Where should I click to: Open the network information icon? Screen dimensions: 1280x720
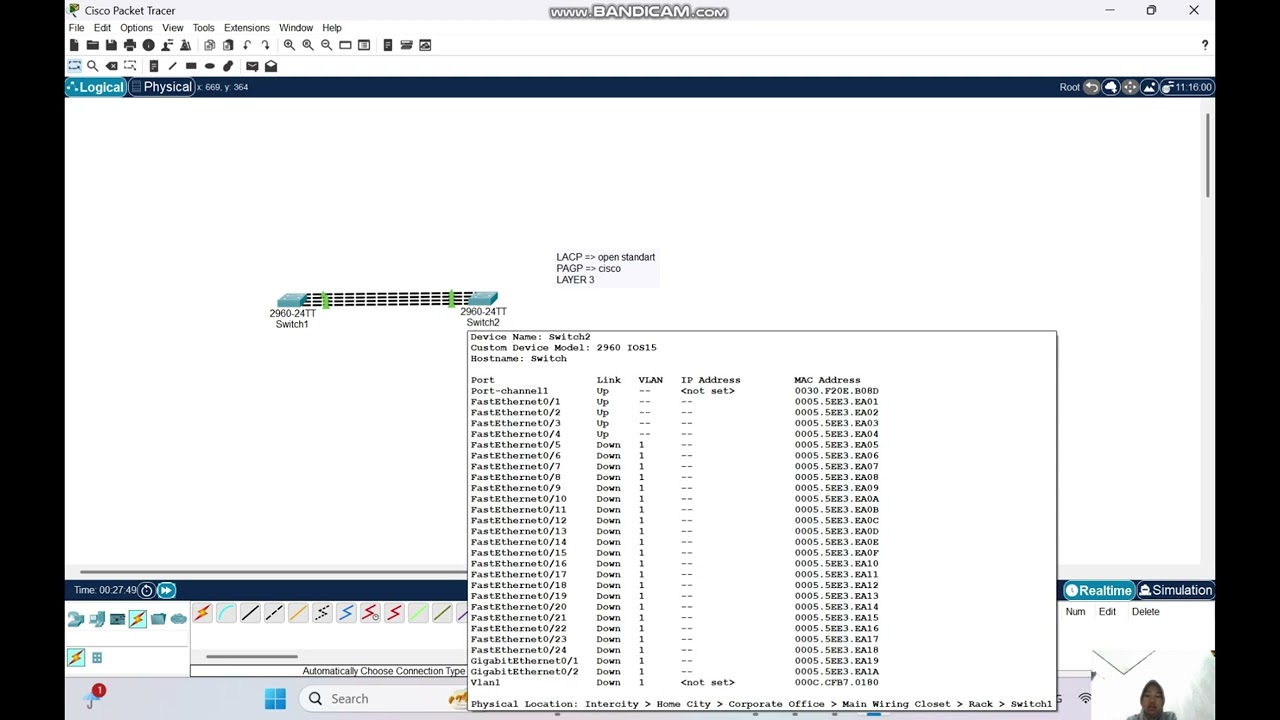point(148,45)
